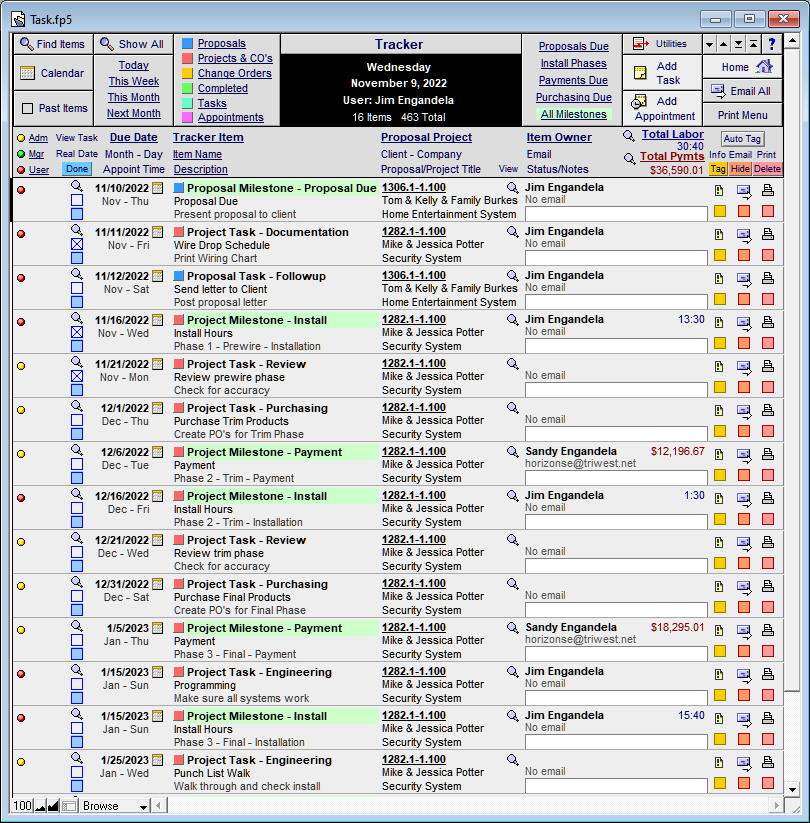Print icon for 1/25/2023 Engineering row

pos(767,762)
